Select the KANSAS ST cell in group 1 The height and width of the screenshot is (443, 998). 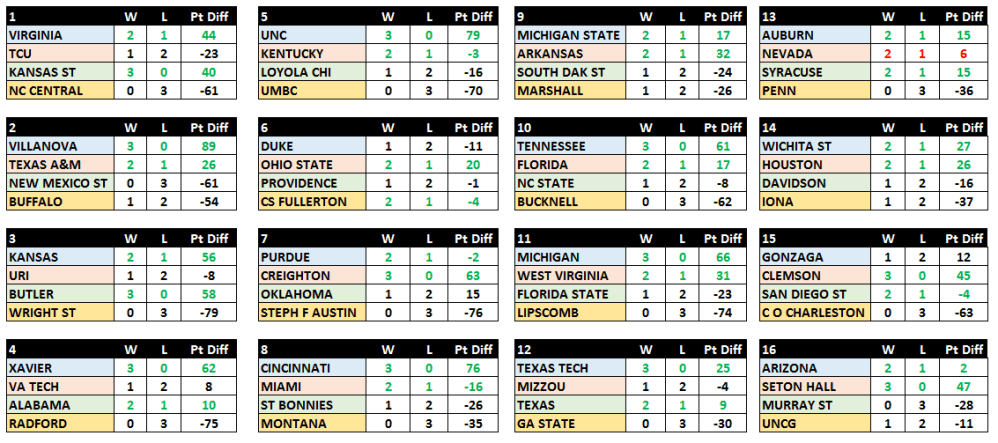60,72
